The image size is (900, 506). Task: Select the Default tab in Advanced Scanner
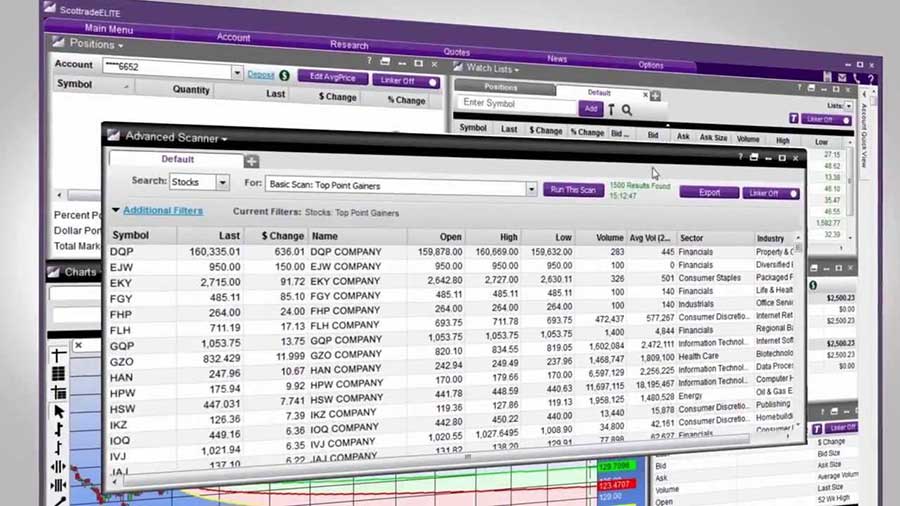coord(177,159)
